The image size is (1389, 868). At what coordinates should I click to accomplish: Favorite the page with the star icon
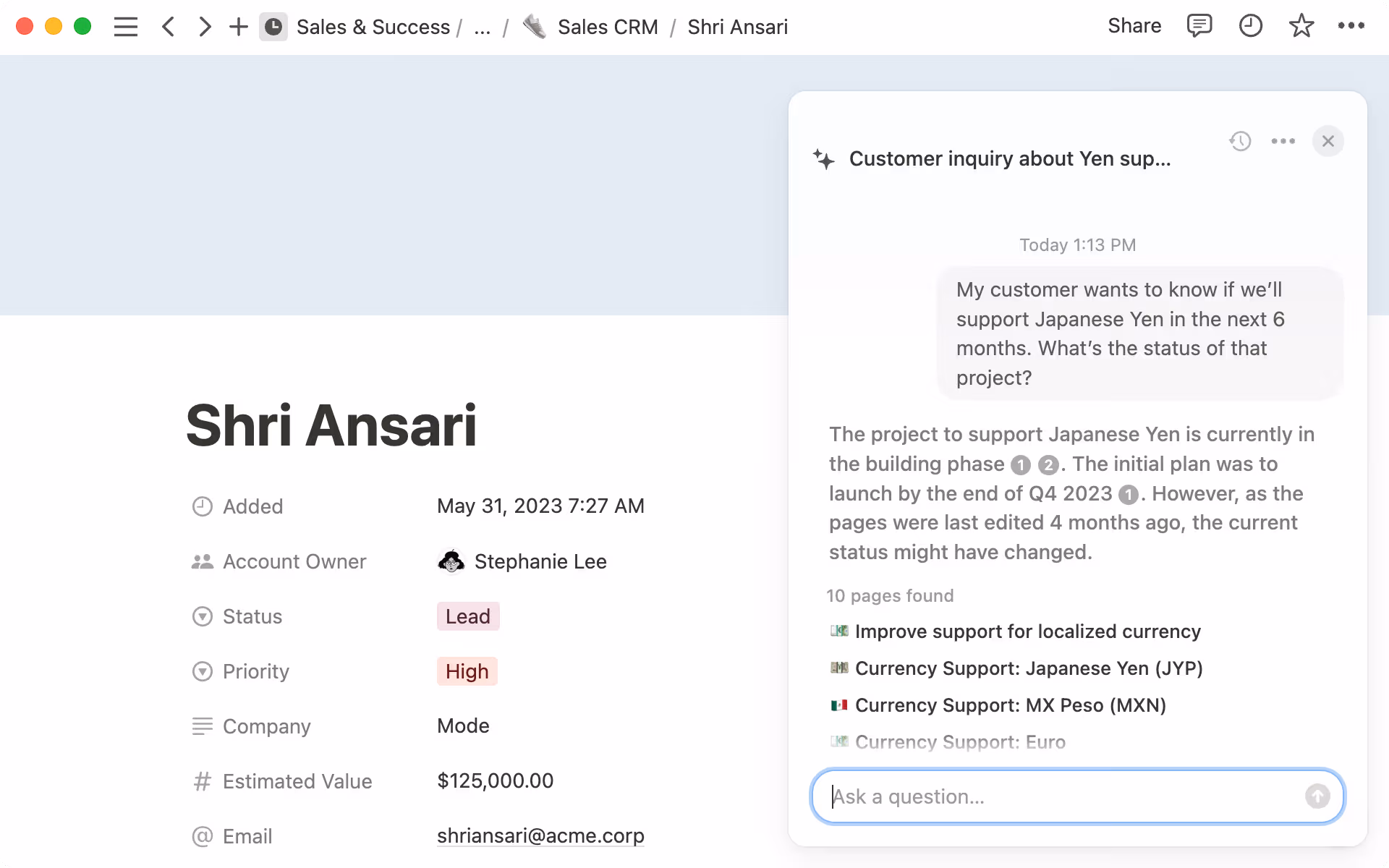pyautogui.click(x=1301, y=27)
